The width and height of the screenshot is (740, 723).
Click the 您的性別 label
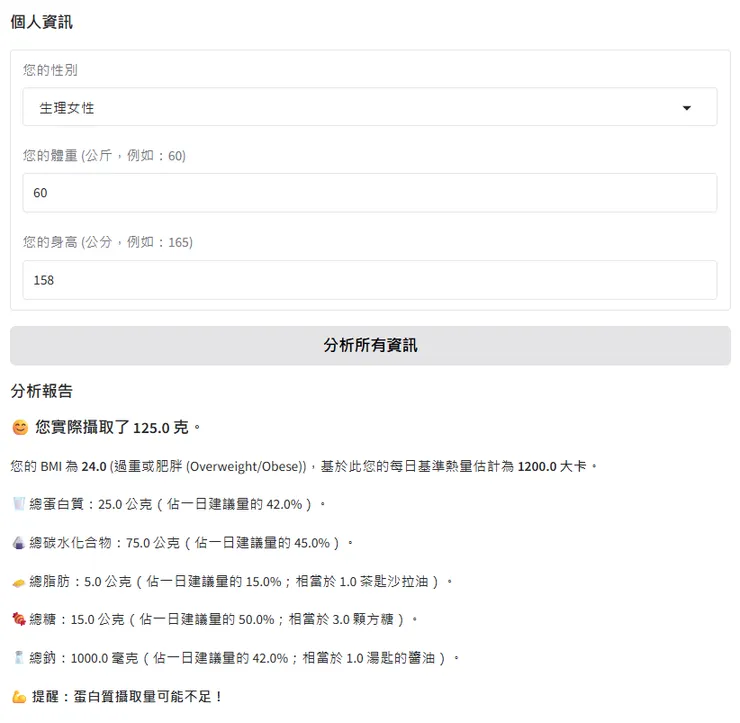point(50,70)
